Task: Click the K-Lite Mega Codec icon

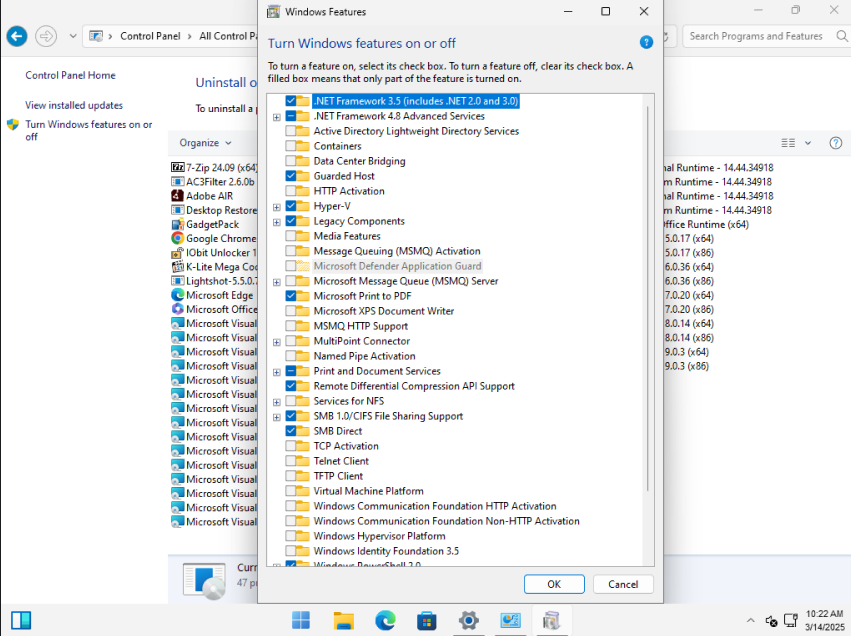Action: pos(177,266)
